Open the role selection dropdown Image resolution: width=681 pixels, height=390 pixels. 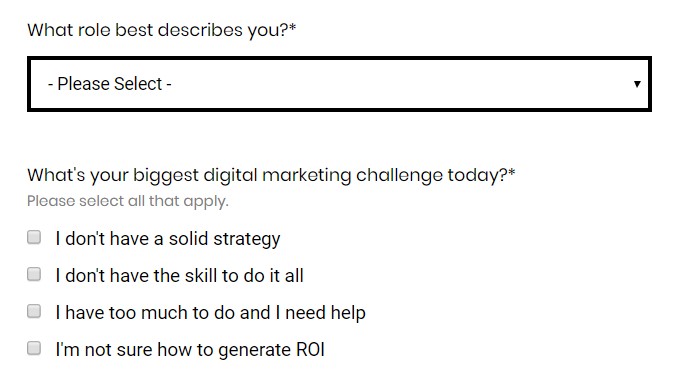point(339,84)
